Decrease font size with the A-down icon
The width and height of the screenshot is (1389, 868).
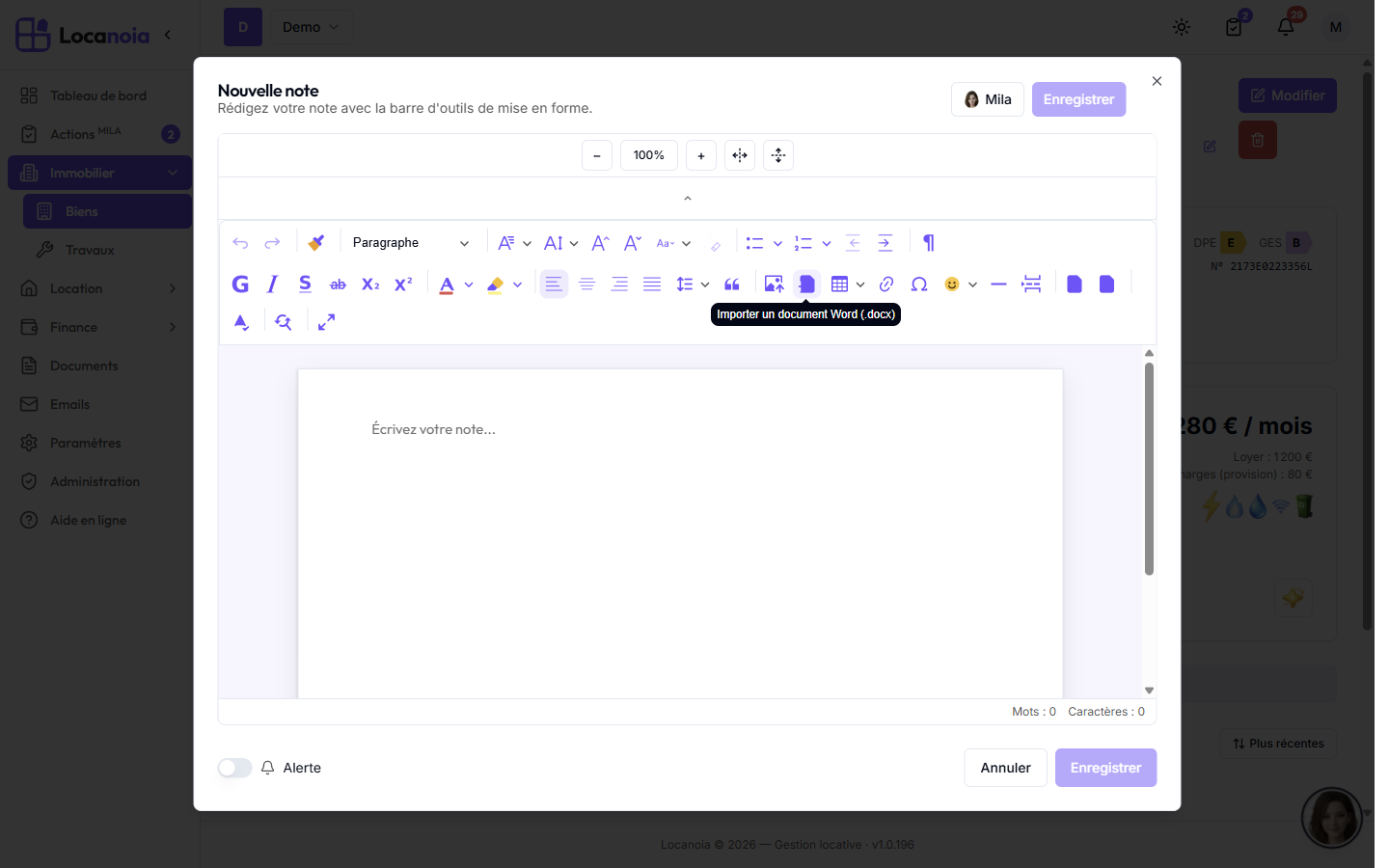[633, 243]
